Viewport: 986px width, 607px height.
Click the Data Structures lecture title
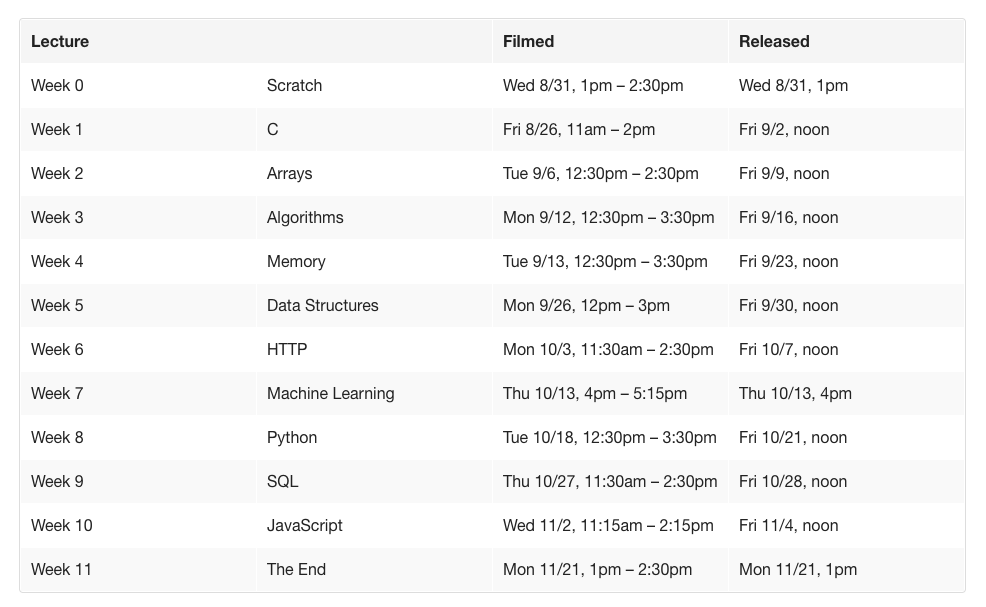[322, 305]
